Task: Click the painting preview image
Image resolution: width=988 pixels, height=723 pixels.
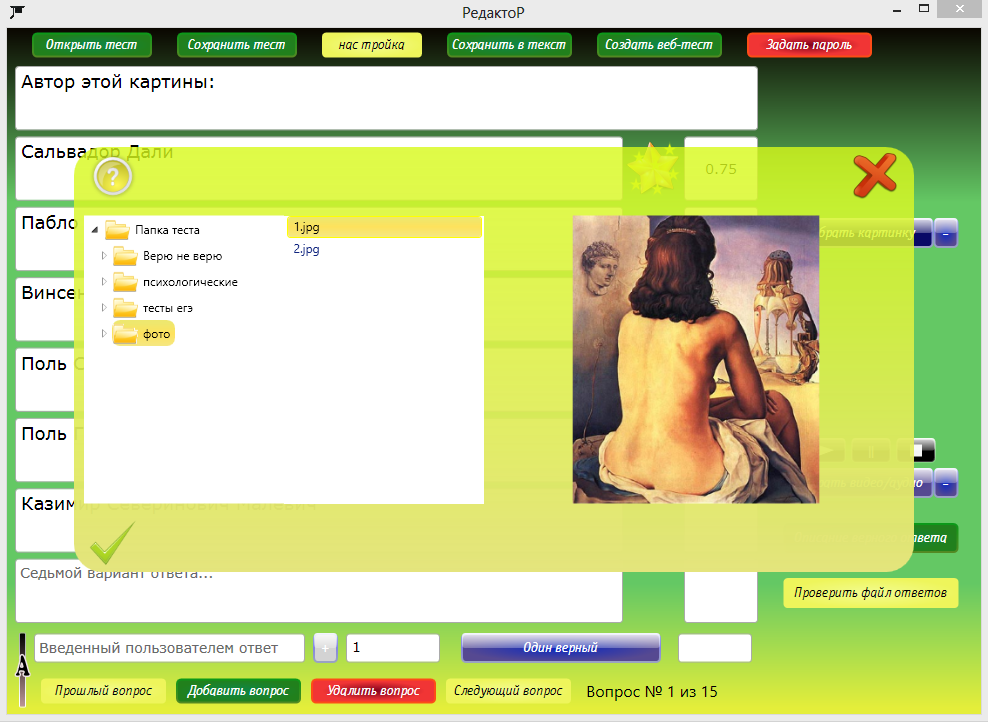Action: click(696, 359)
